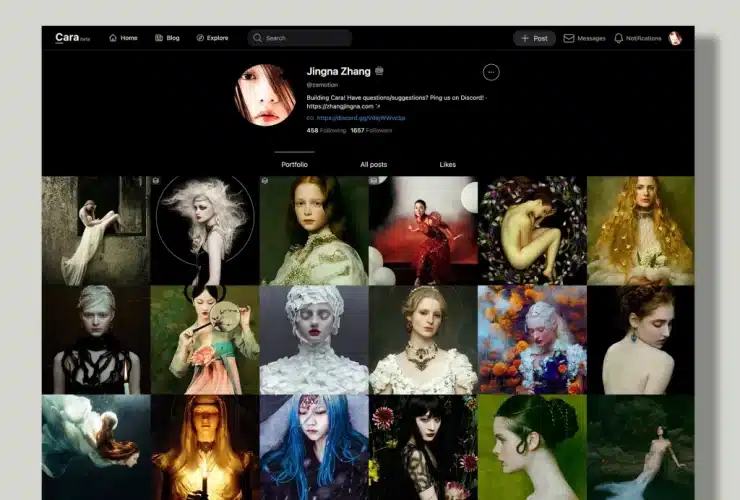View the 1657 Followers list
740x500 pixels.
(x=371, y=130)
